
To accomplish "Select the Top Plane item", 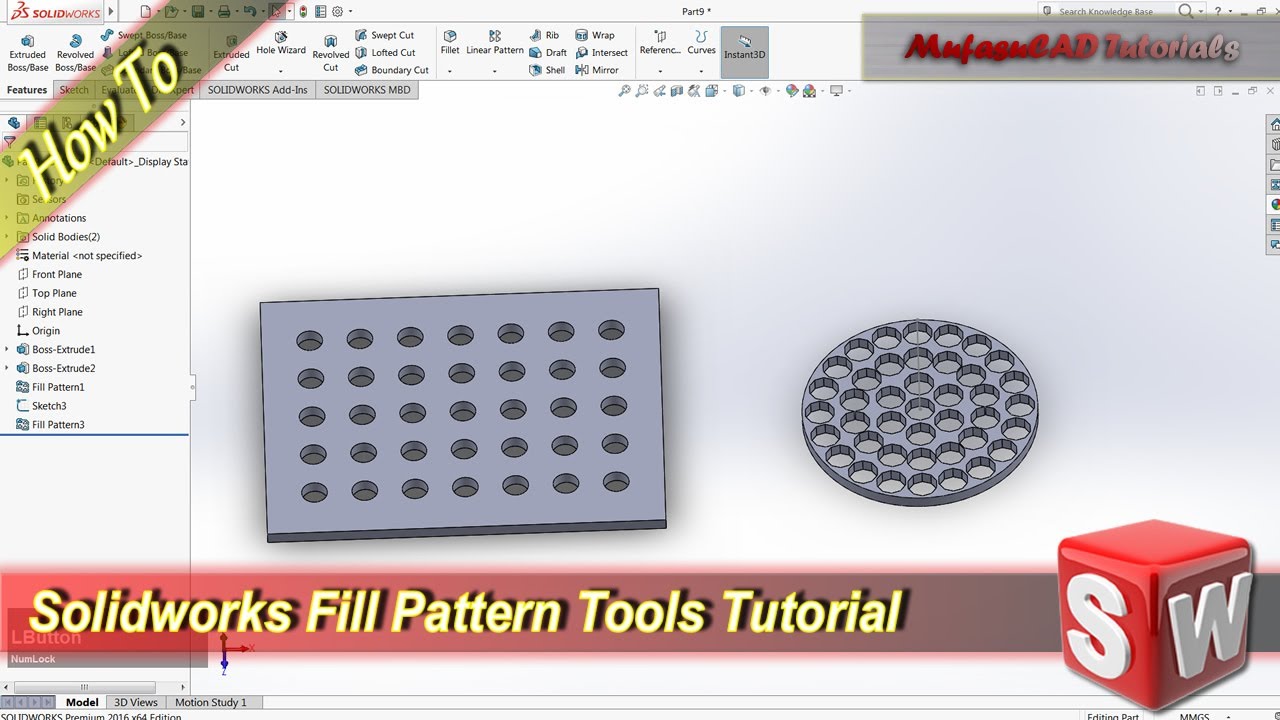I will click(46, 293).
